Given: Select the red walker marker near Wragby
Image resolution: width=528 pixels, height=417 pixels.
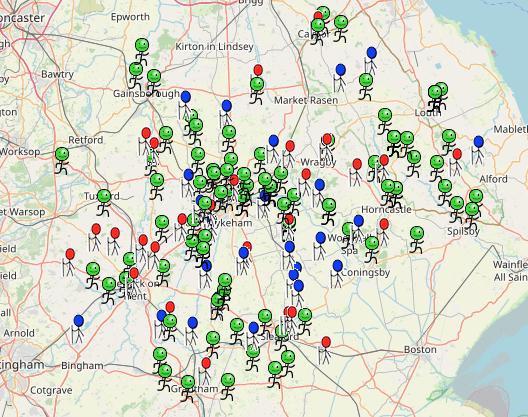Looking at the screenshot, I should click(305, 183).
